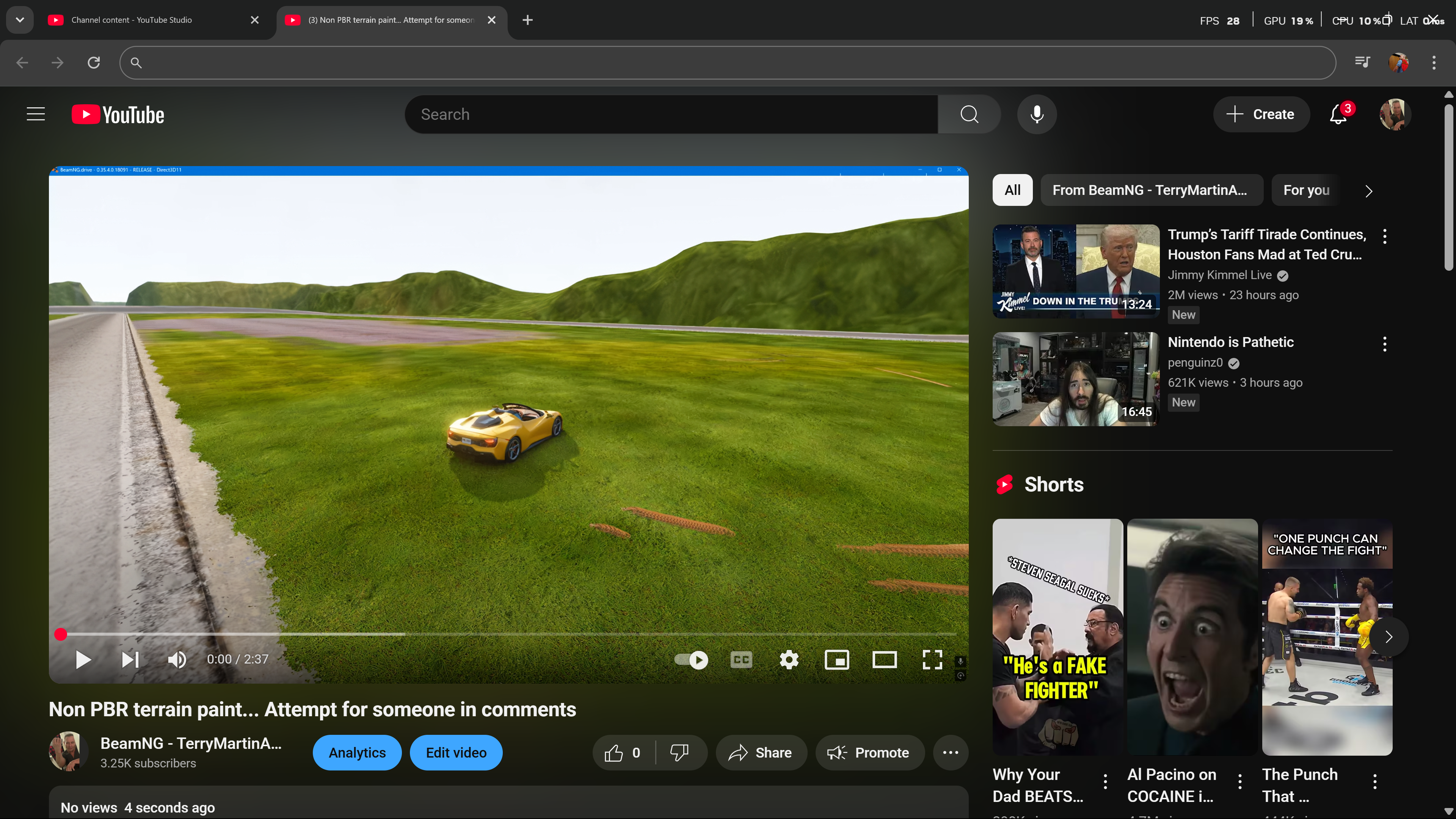Viewport: 1456px width, 819px height.
Task: Open the Al Pacino on cocaine short
Action: click(1192, 637)
